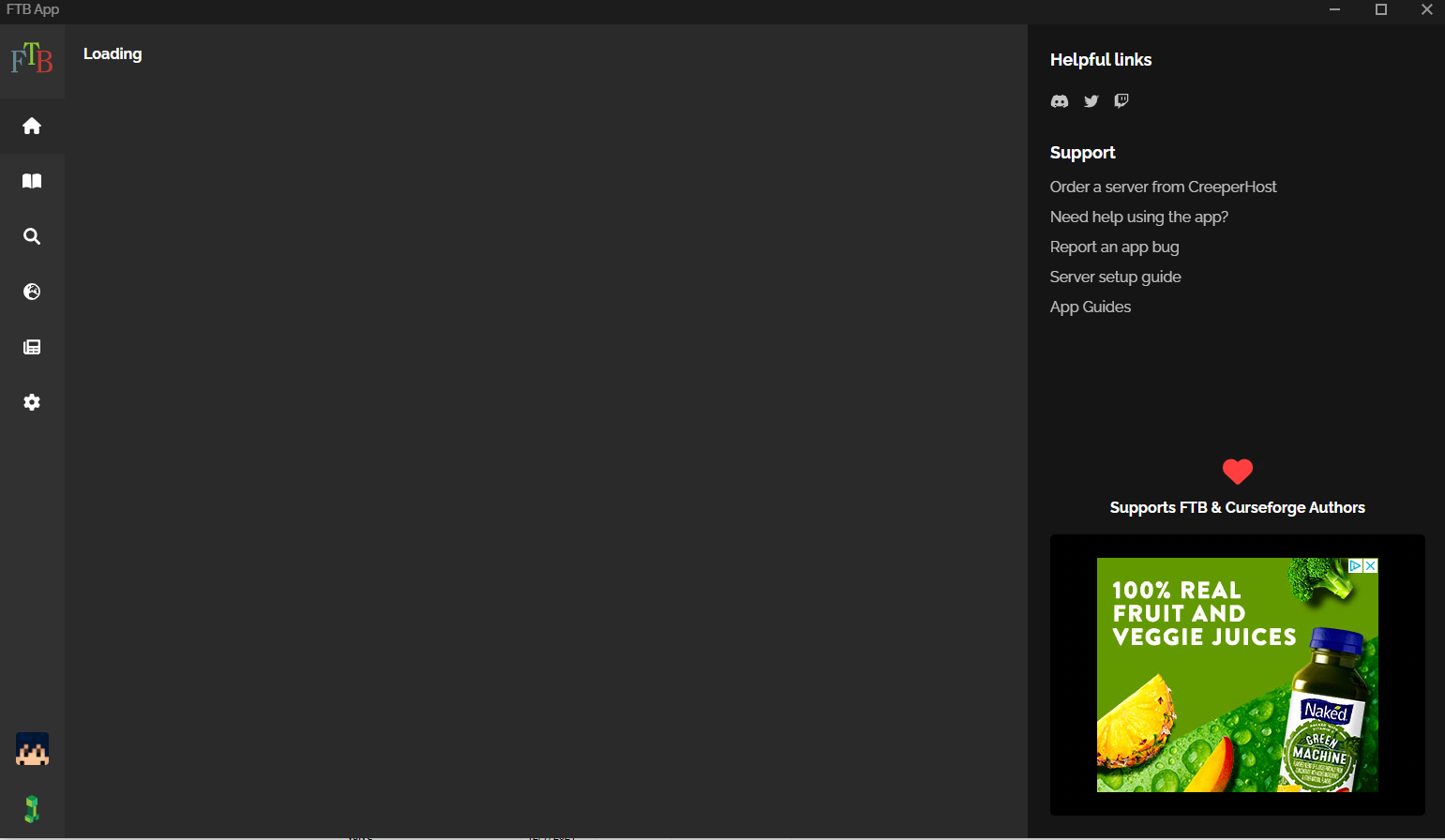The width and height of the screenshot is (1445, 840).
Task: Open App Guides
Action: click(1090, 307)
